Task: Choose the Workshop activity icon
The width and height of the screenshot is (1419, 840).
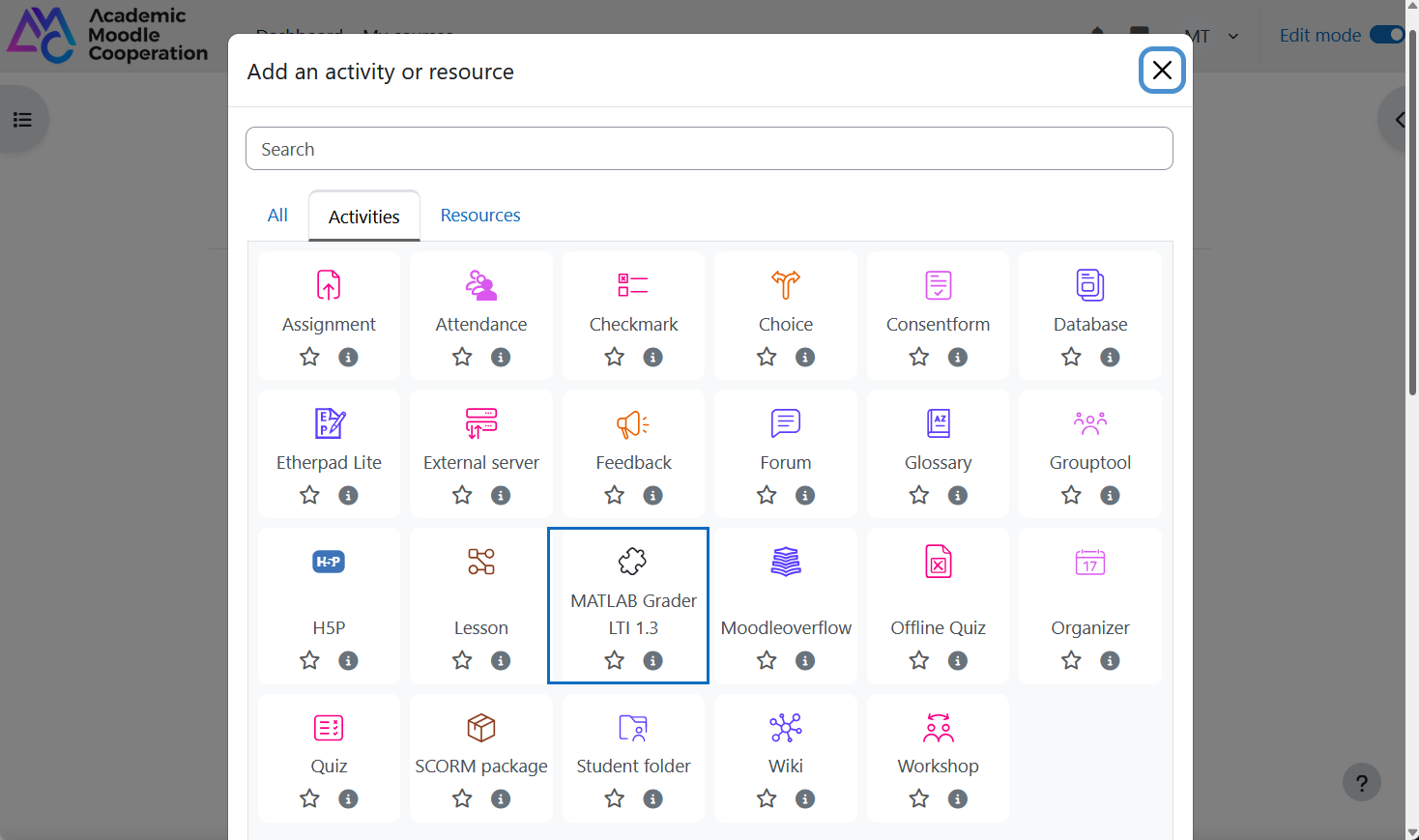Action: (938, 728)
